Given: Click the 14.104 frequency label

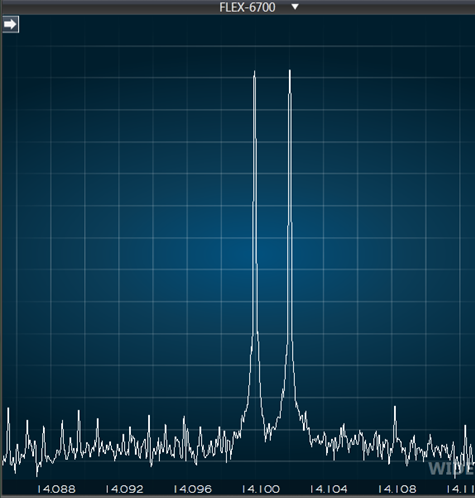Looking at the screenshot, I should click(329, 489).
